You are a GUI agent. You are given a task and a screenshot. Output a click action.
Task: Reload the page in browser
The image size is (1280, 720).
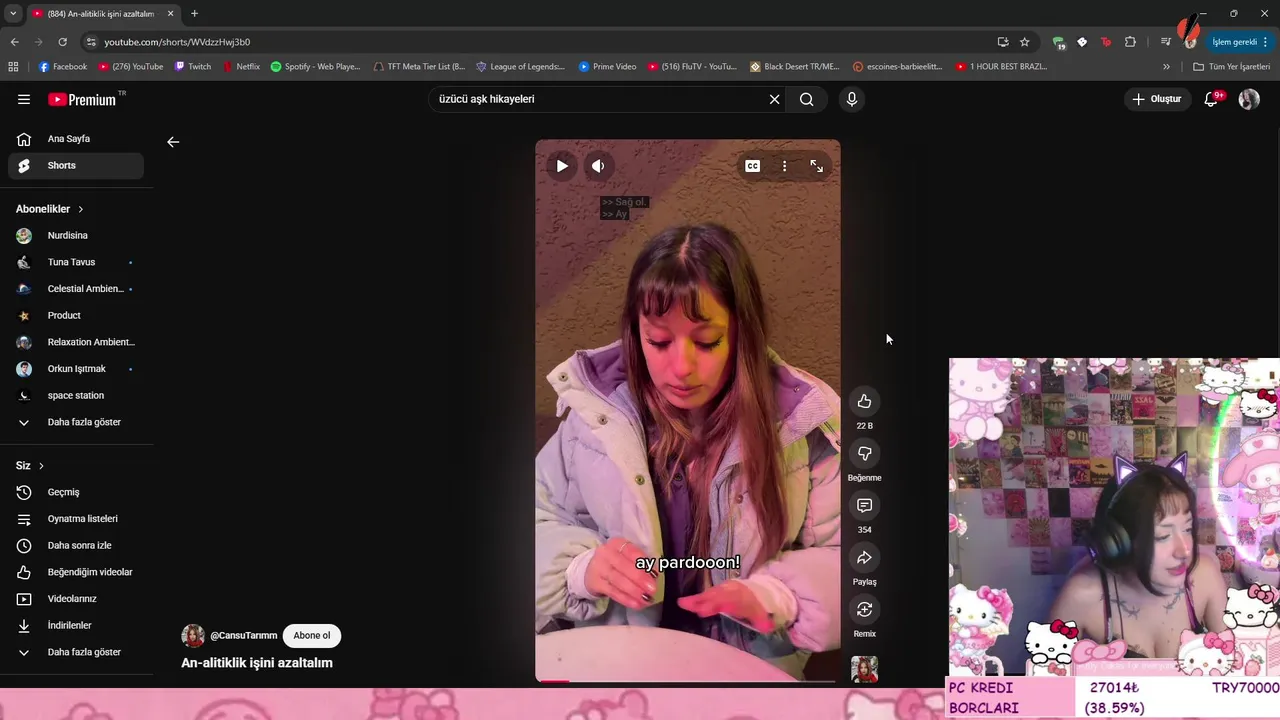pyautogui.click(x=62, y=42)
